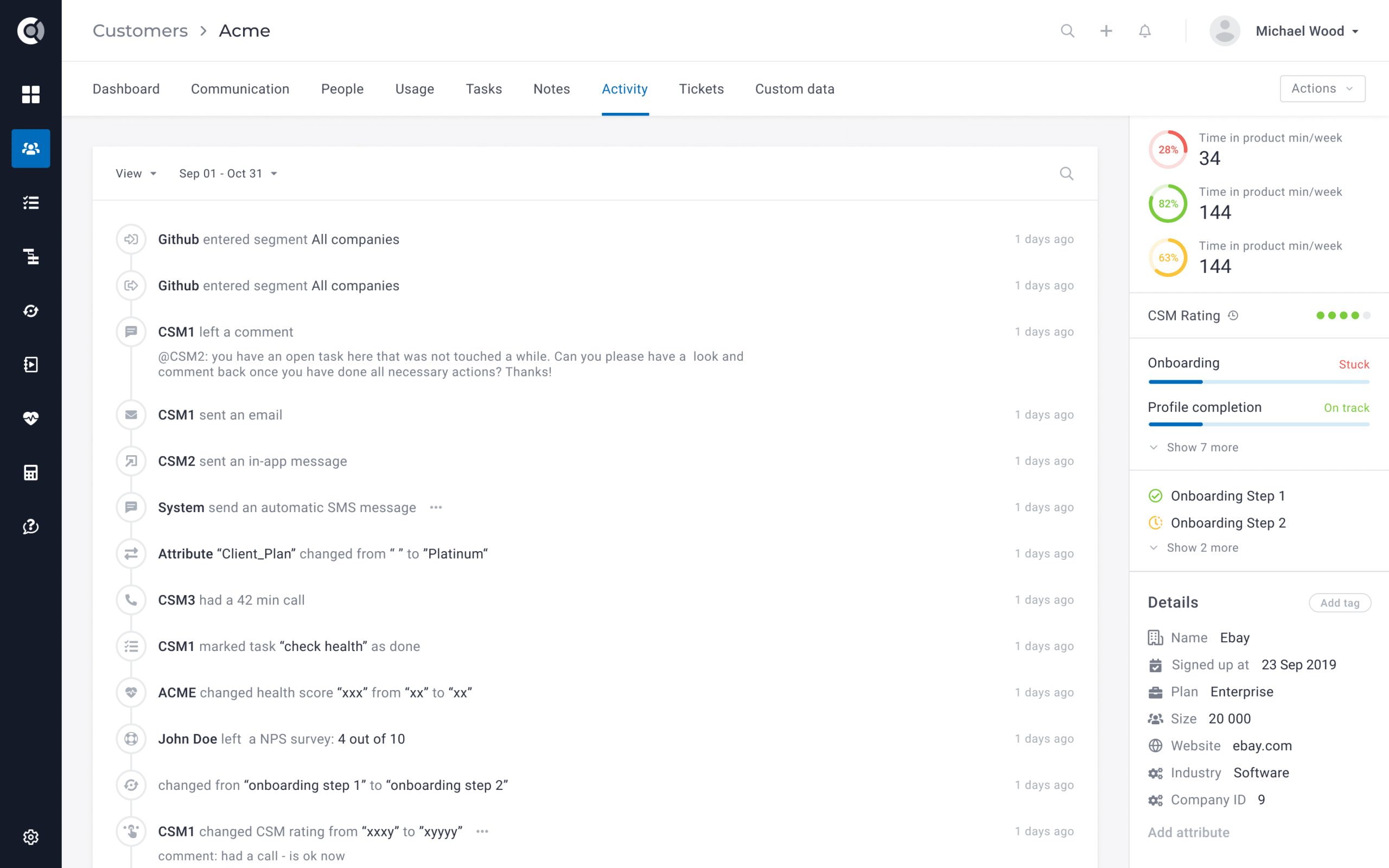Open the health heart icon in sidebar
Image resolution: width=1389 pixels, height=868 pixels.
(x=30, y=418)
